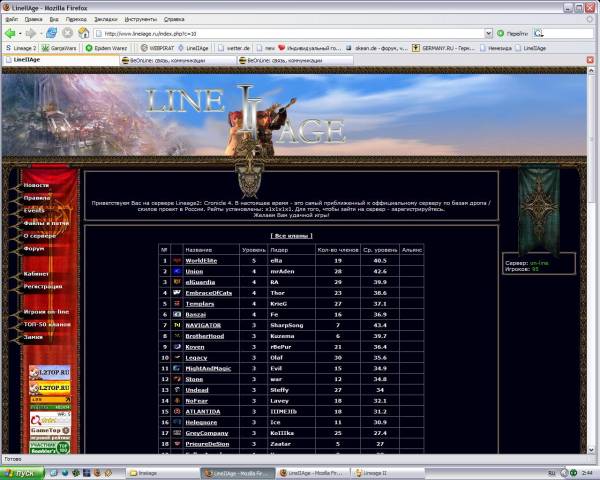Open the GargaWarez bookmark
The width and height of the screenshot is (600, 480).
pyautogui.click(x=59, y=48)
